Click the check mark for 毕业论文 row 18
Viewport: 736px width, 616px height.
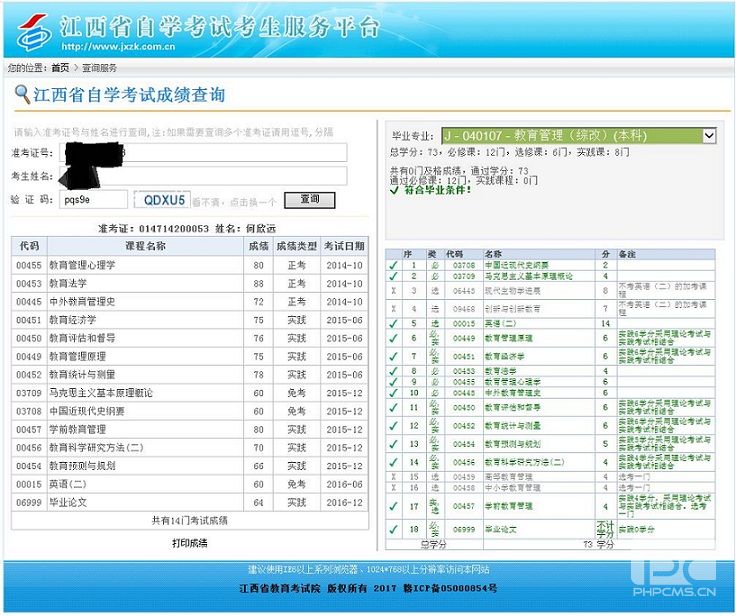393,529
